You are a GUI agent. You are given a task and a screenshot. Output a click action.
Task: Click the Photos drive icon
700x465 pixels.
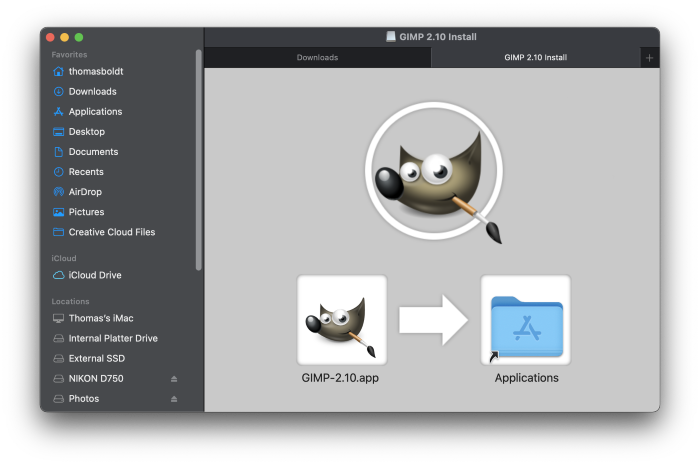[58, 399]
